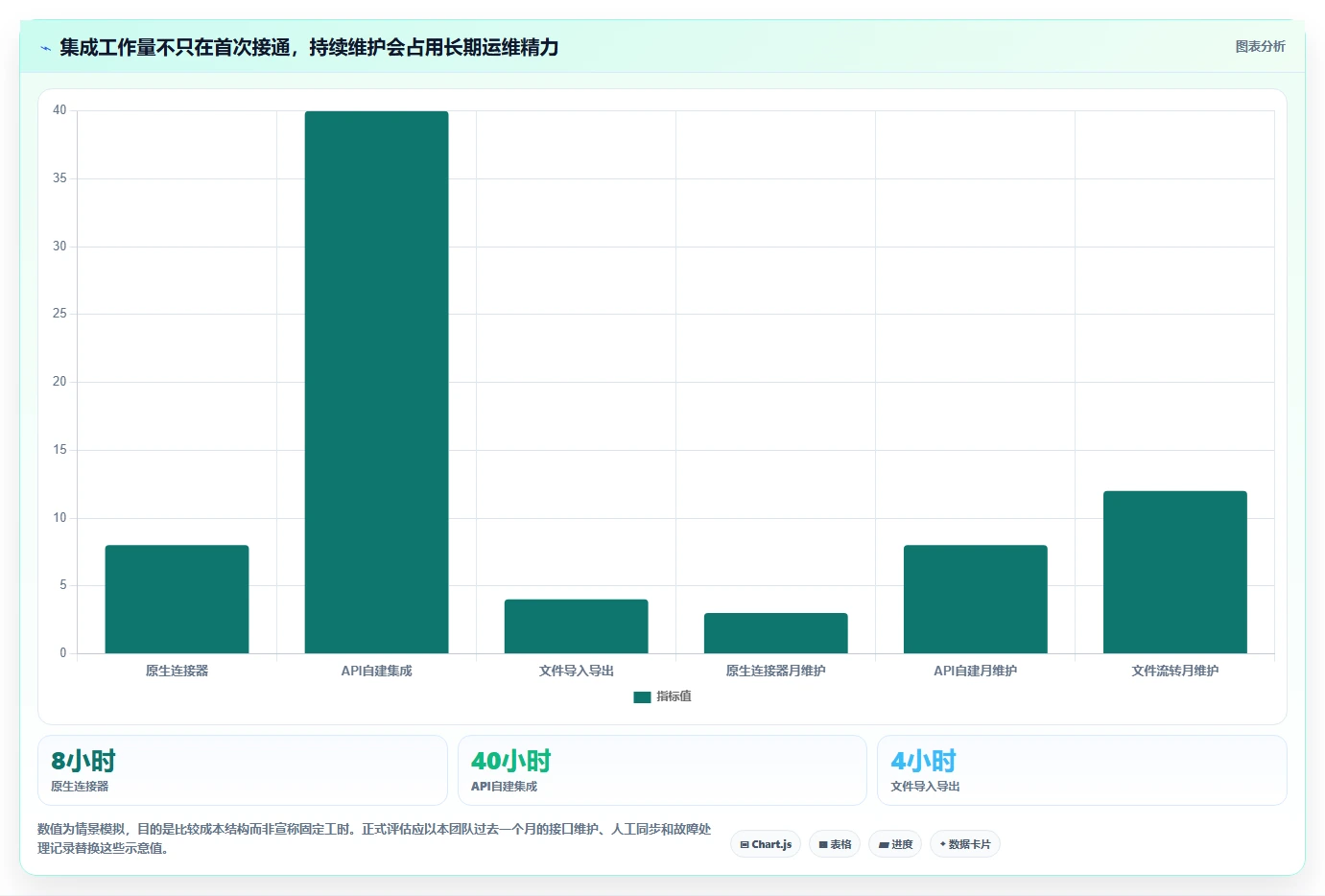The image size is (1325, 896).
Task: Click the chart title text 集成工作量
Action: click(x=107, y=47)
